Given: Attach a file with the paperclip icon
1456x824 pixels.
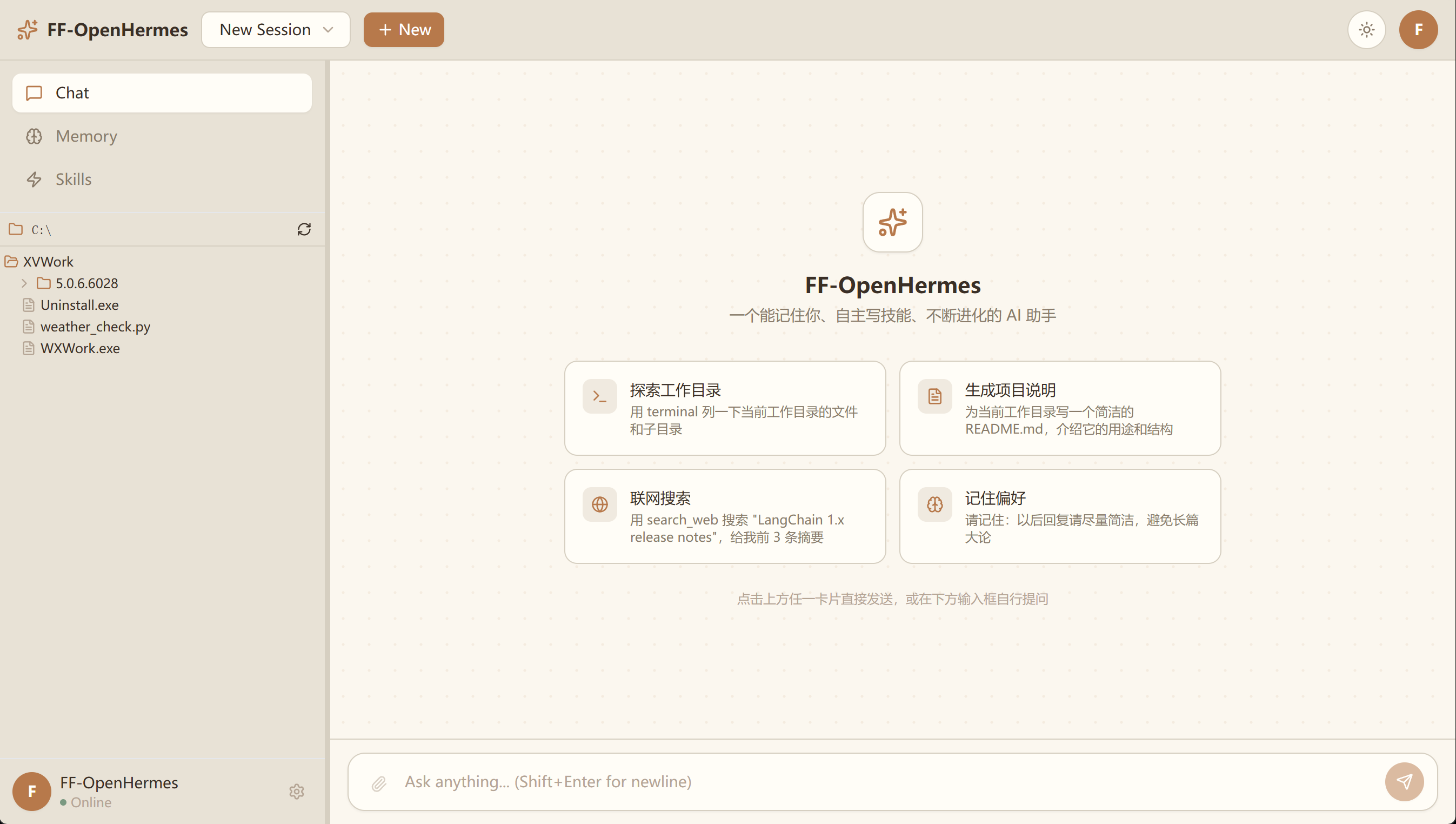Looking at the screenshot, I should click(379, 783).
